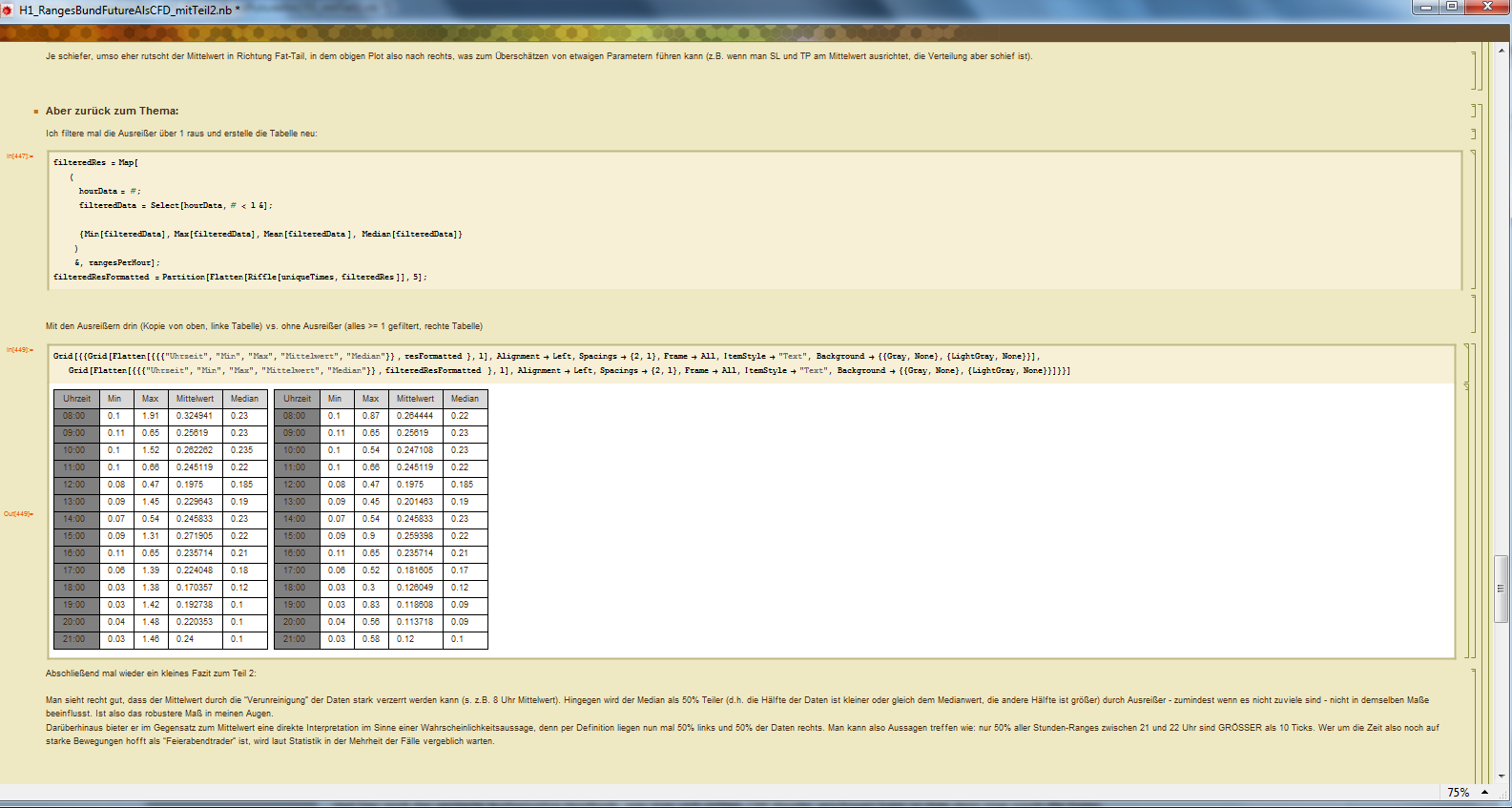Click the table cell '0.264444'
Image resolution: width=1512 pixels, height=808 pixels.
(x=416, y=416)
